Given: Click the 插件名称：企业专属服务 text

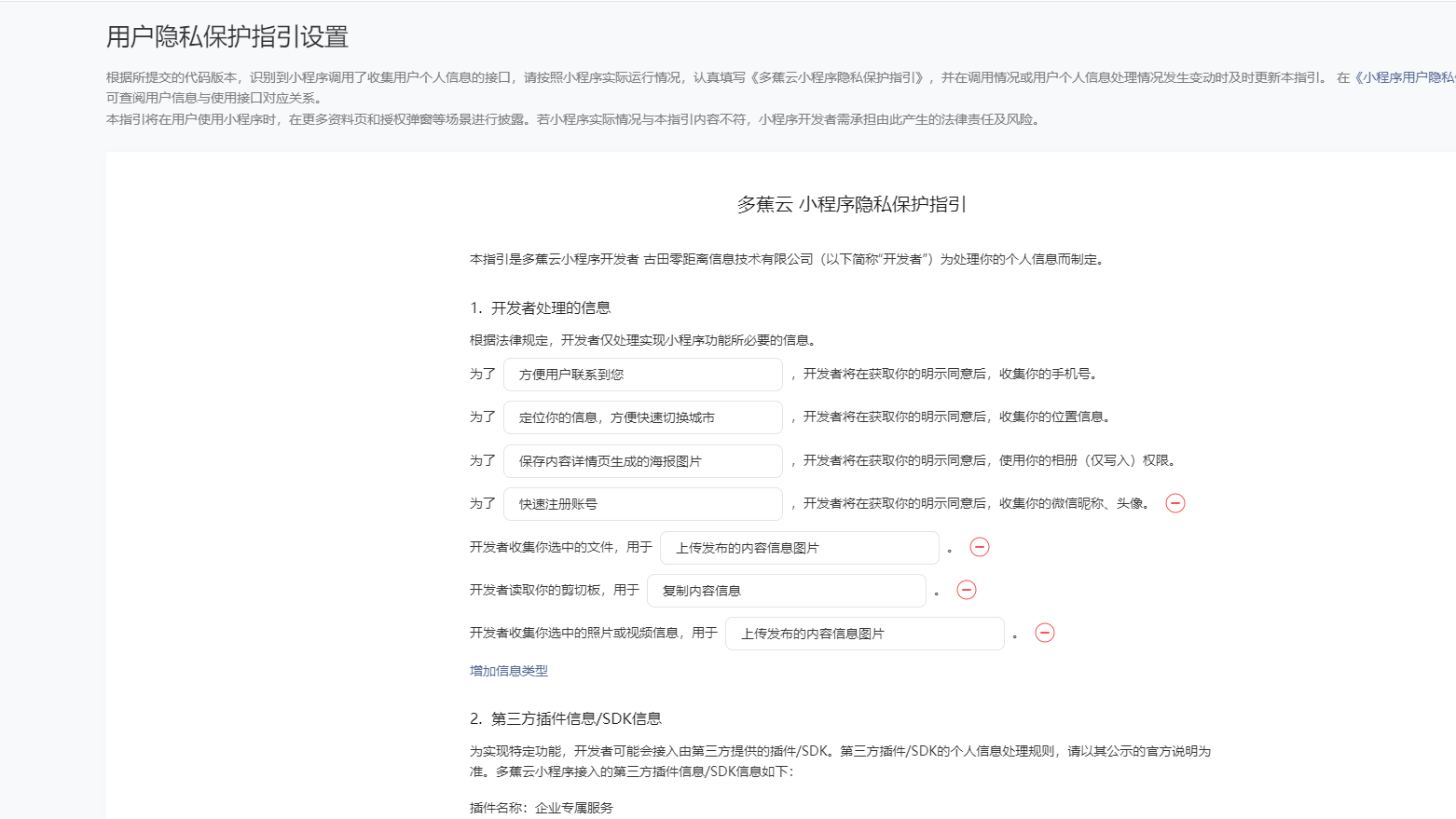Looking at the screenshot, I should point(542,808).
